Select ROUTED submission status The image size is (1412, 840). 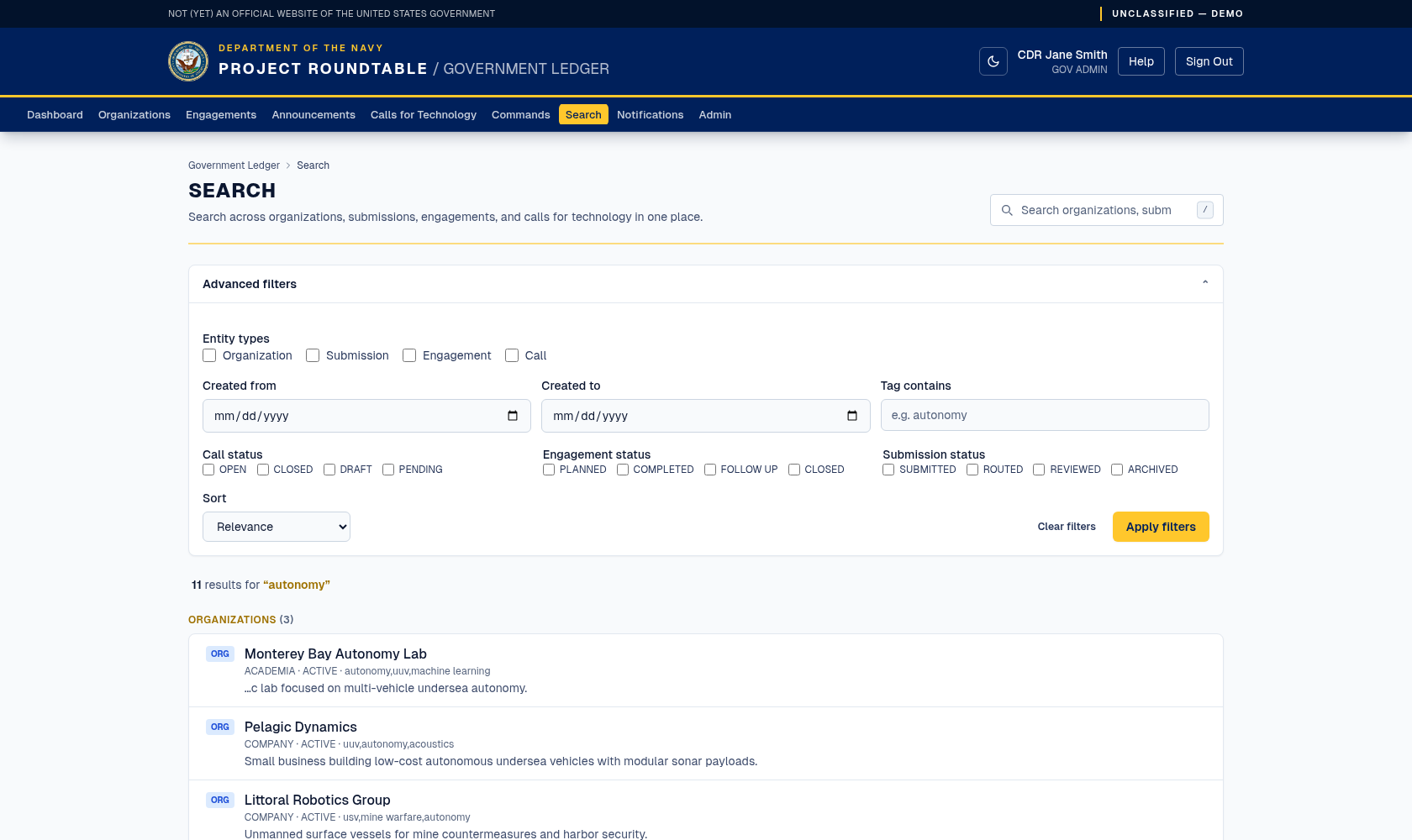coord(972,470)
